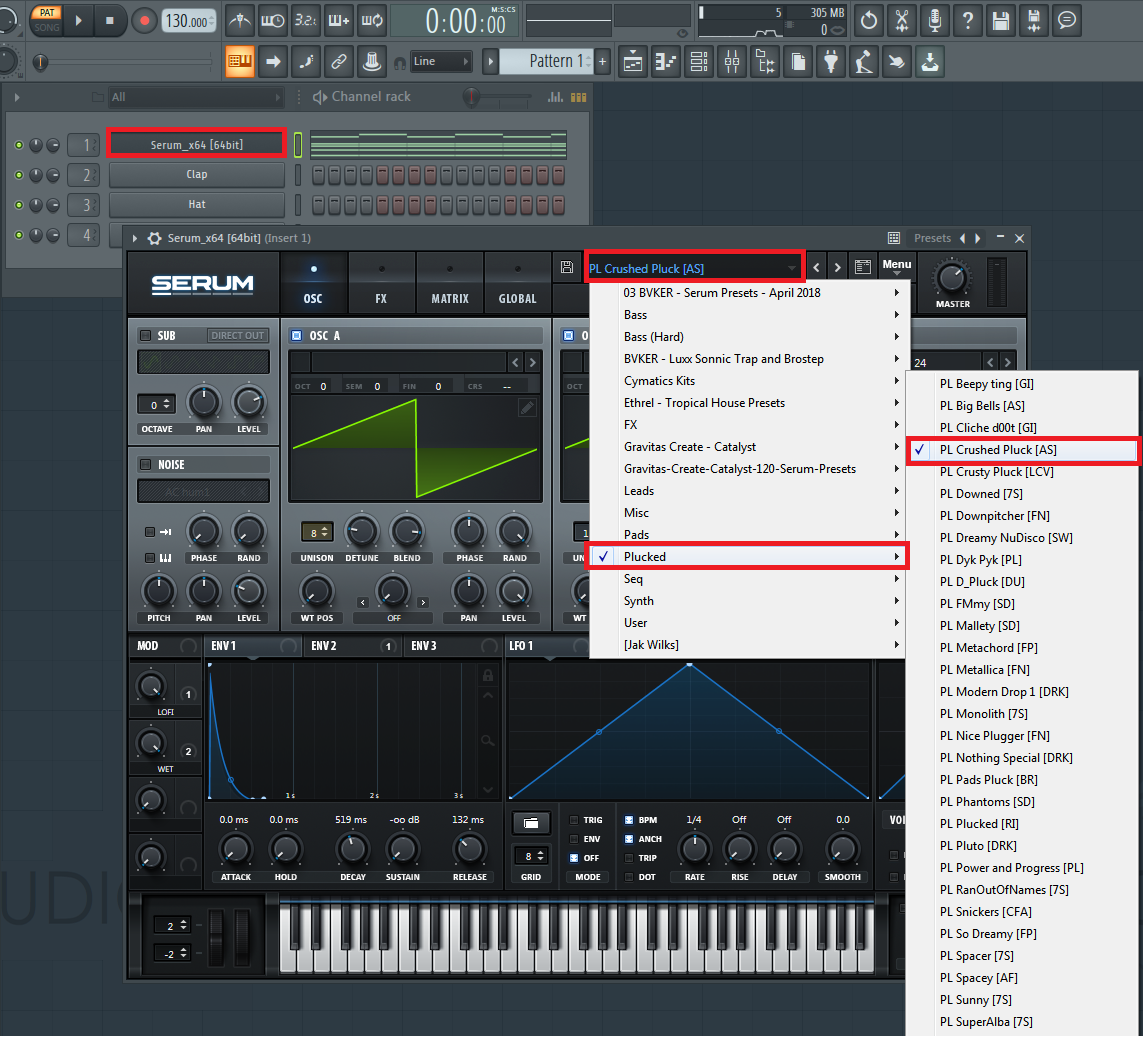1143x1039 pixels.
Task: Open Serum Menu dropdown
Action: coord(897,266)
